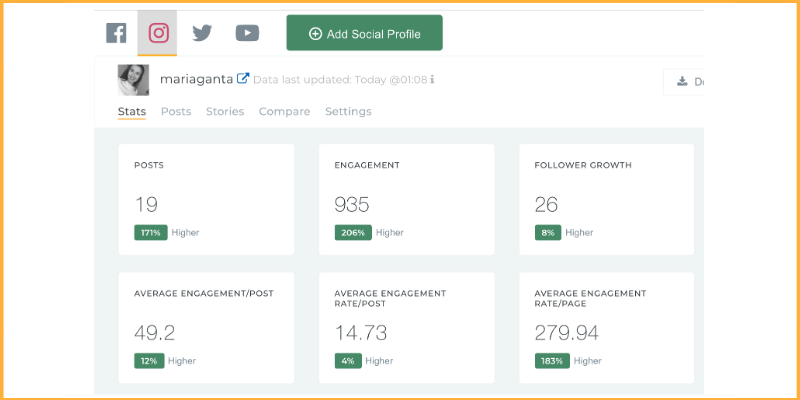
Task: Select the Instagram profile icon
Action: tap(158, 33)
